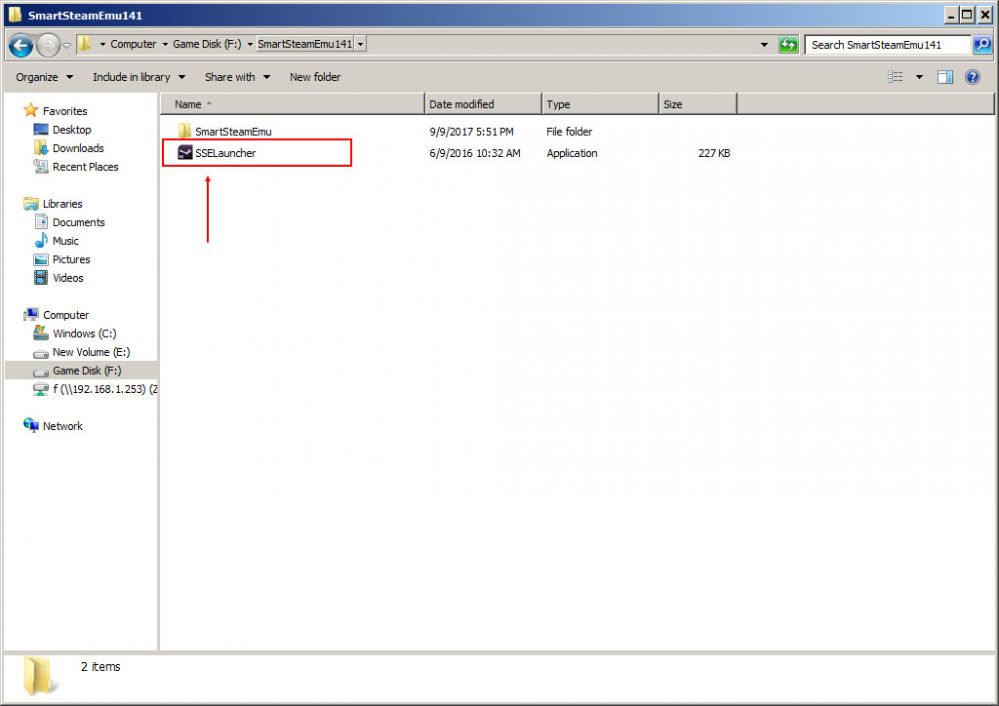Open Windows (C:) drive
This screenshot has width=999, height=706.
(84, 333)
